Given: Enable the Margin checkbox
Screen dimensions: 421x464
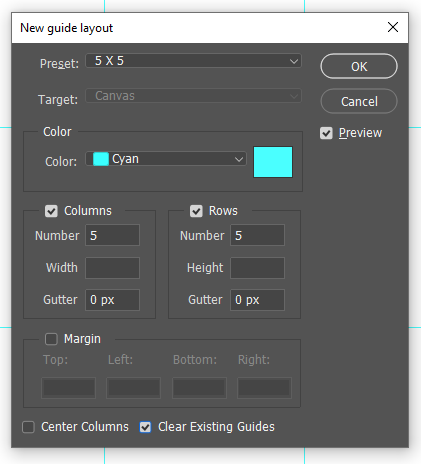Looking at the screenshot, I should pos(51,339).
